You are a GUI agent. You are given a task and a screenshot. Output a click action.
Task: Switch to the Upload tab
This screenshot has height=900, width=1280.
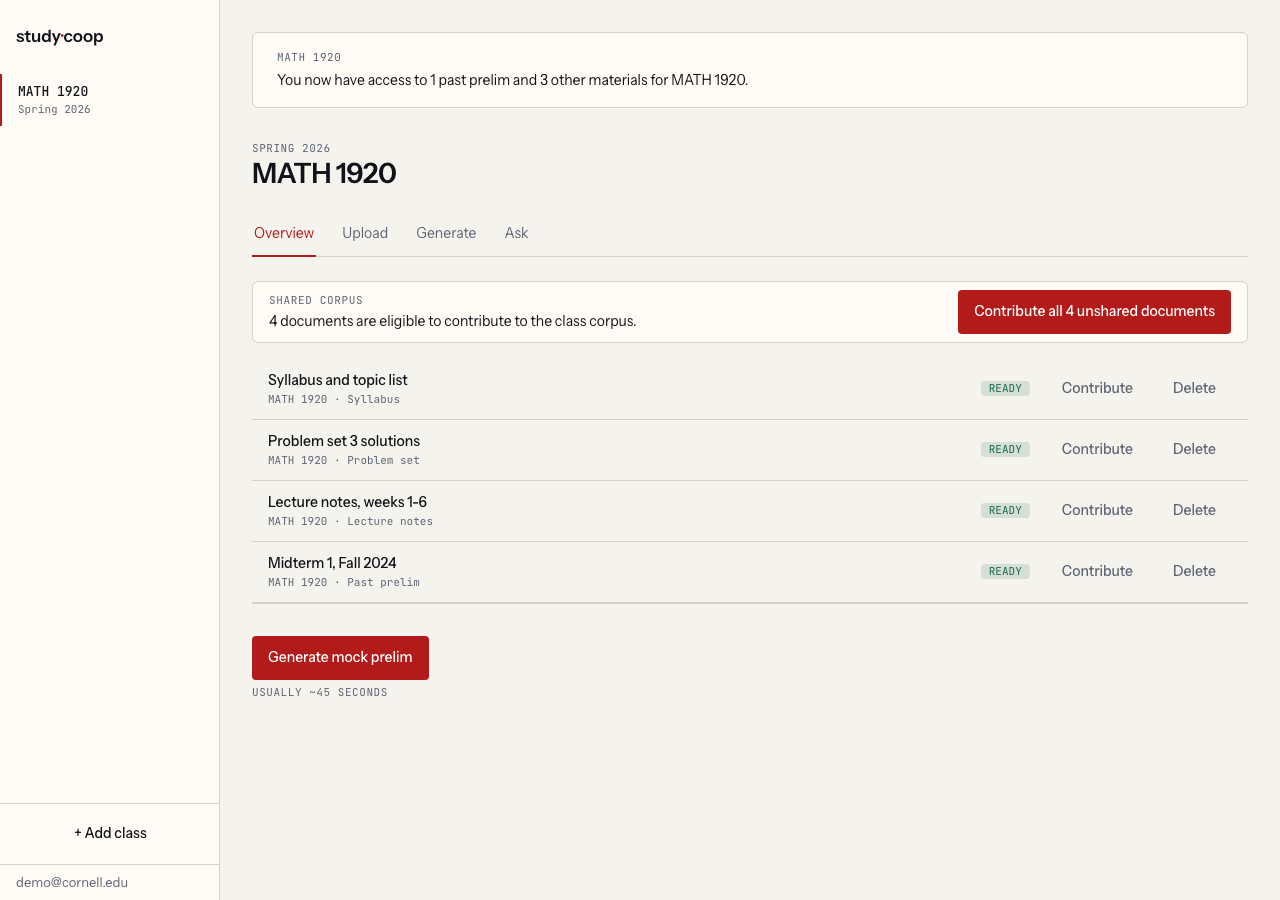pos(365,233)
